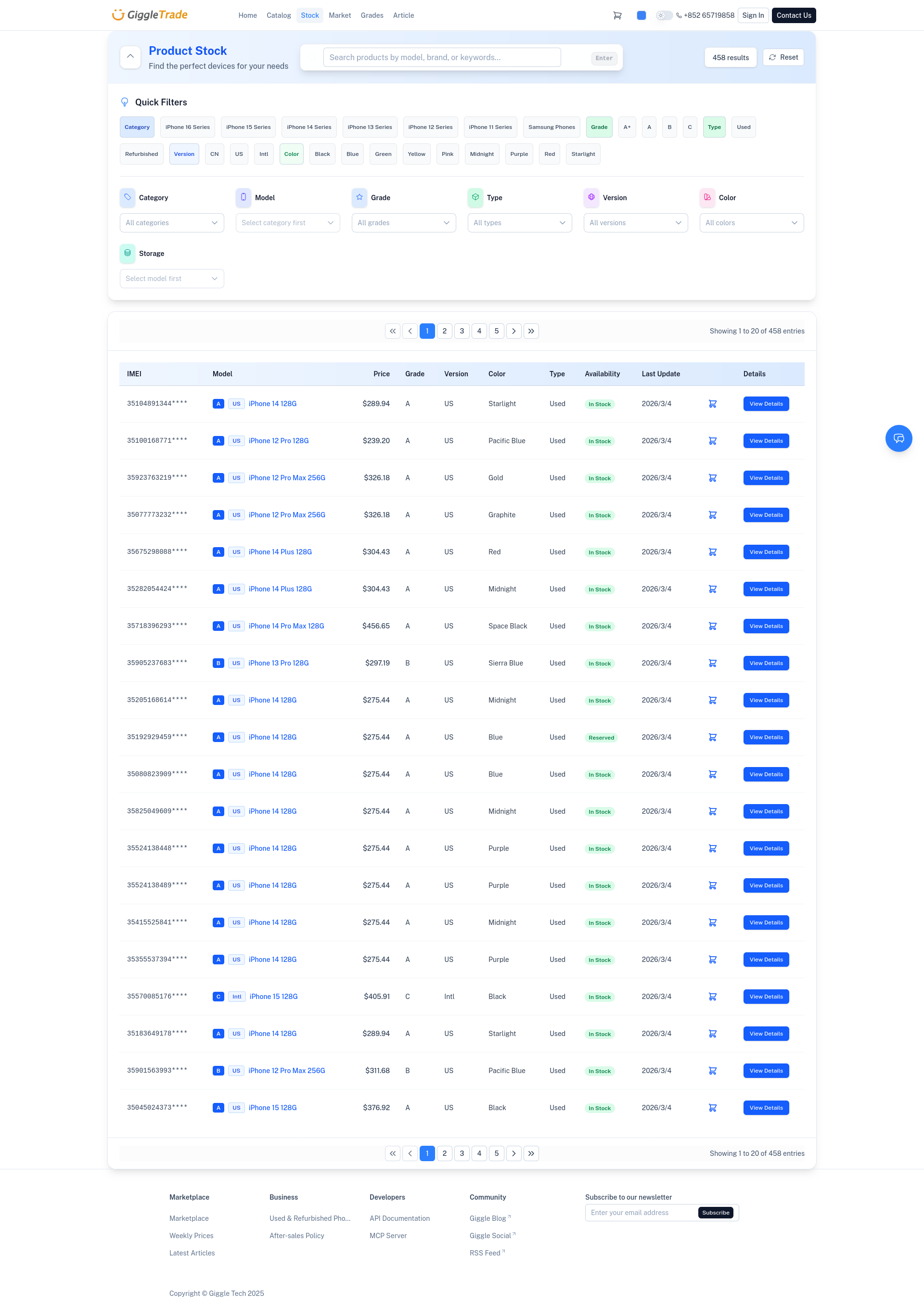Viewport: 924px width, 1306px height.
Task: Toggle the Used quick filter
Action: click(743, 127)
